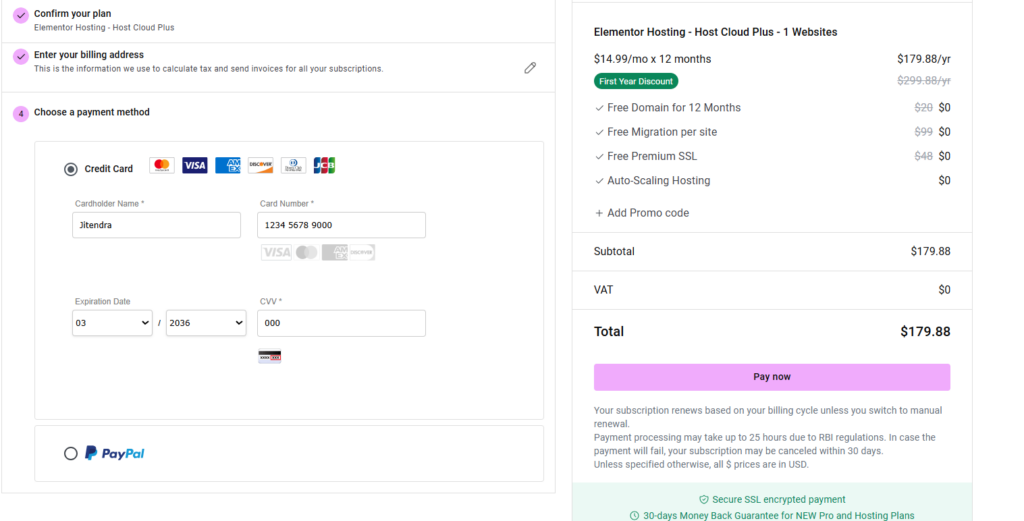Click the VAT label
Screen dimensions: 1024x521
[x=603, y=290]
